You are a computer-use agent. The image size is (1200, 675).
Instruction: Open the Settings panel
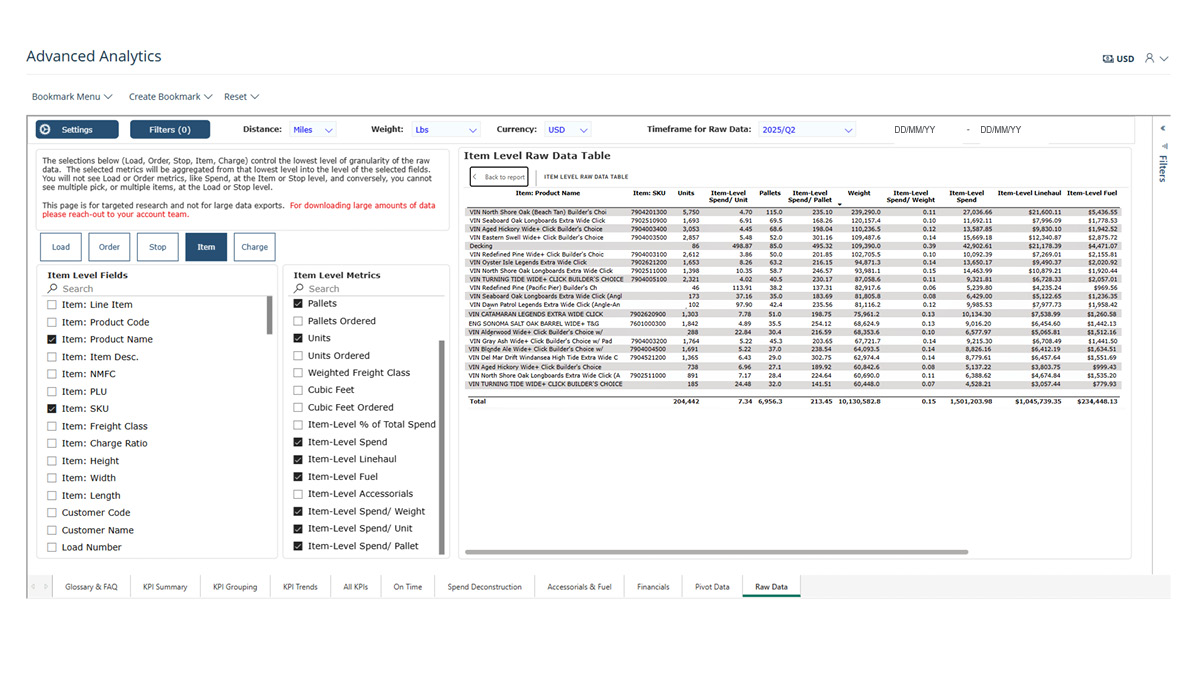coord(76,128)
